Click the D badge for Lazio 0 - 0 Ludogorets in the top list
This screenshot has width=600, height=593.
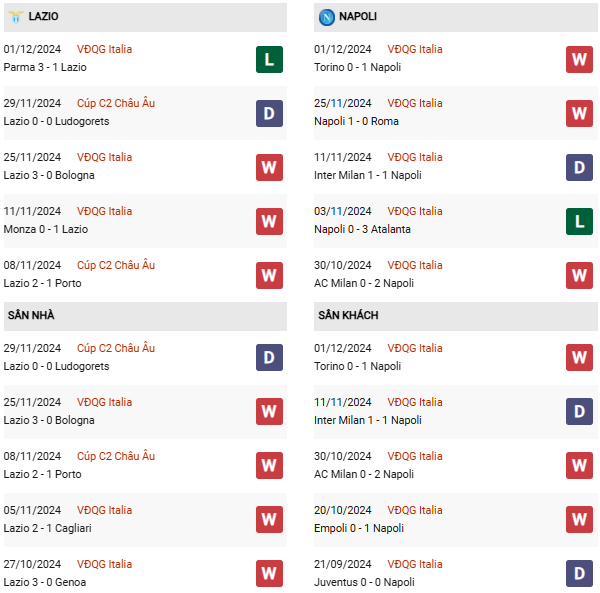tap(269, 113)
